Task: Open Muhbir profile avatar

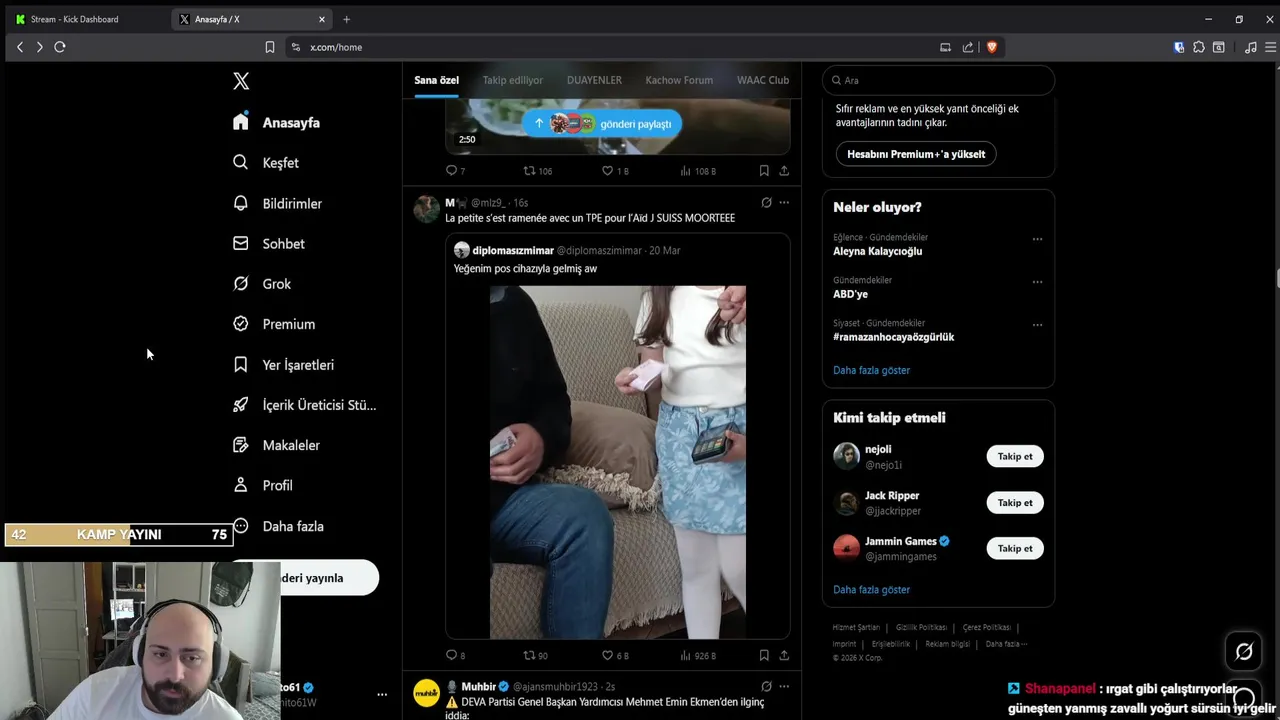Action: pyautogui.click(x=427, y=693)
